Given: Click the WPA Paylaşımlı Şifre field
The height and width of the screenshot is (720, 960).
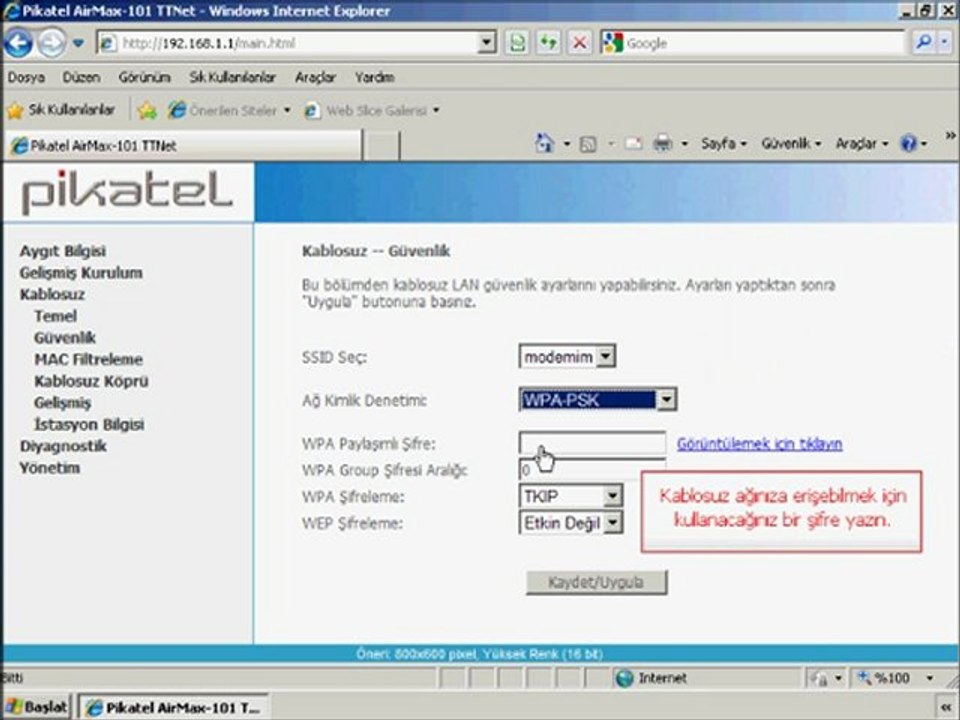Looking at the screenshot, I should pyautogui.click(x=592, y=443).
